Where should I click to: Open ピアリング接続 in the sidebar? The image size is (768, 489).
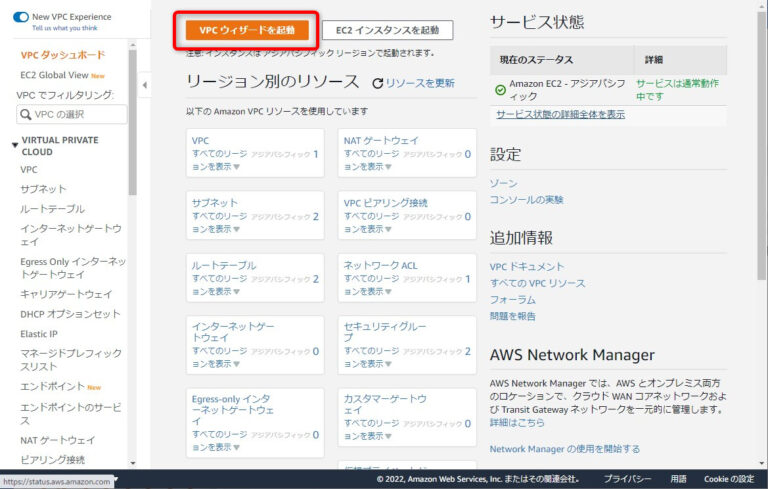point(52,460)
